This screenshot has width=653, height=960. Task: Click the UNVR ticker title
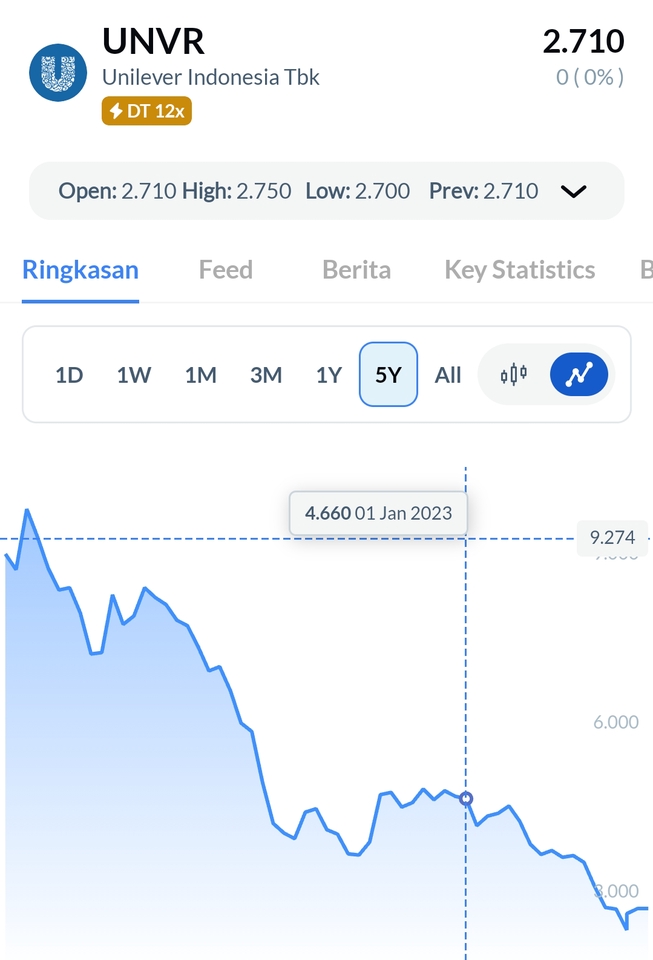(152, 41)
